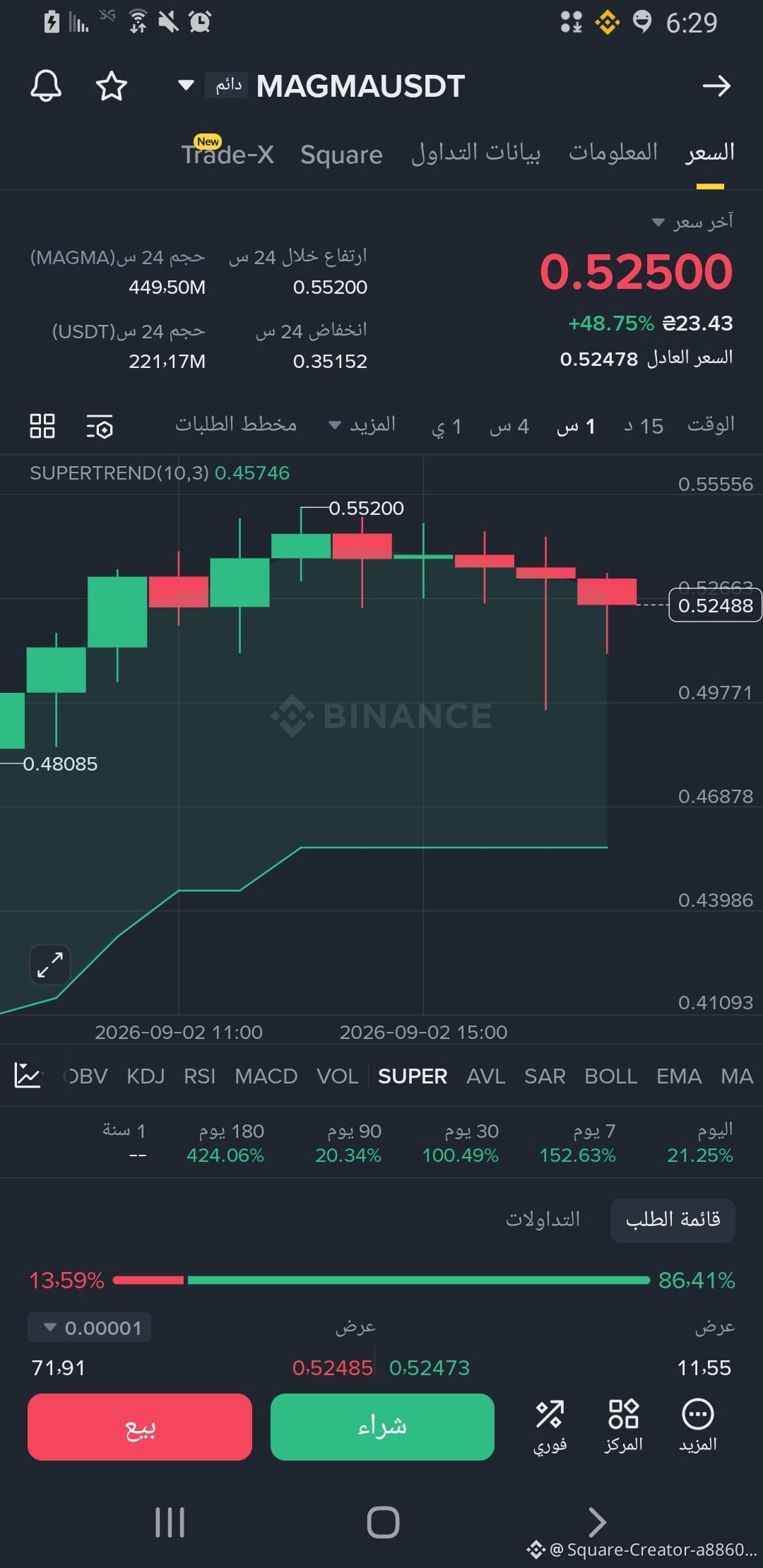Tap the arrow icon at top right
This screenshot has height=1568, width=763.
click(x=716, y=86)
